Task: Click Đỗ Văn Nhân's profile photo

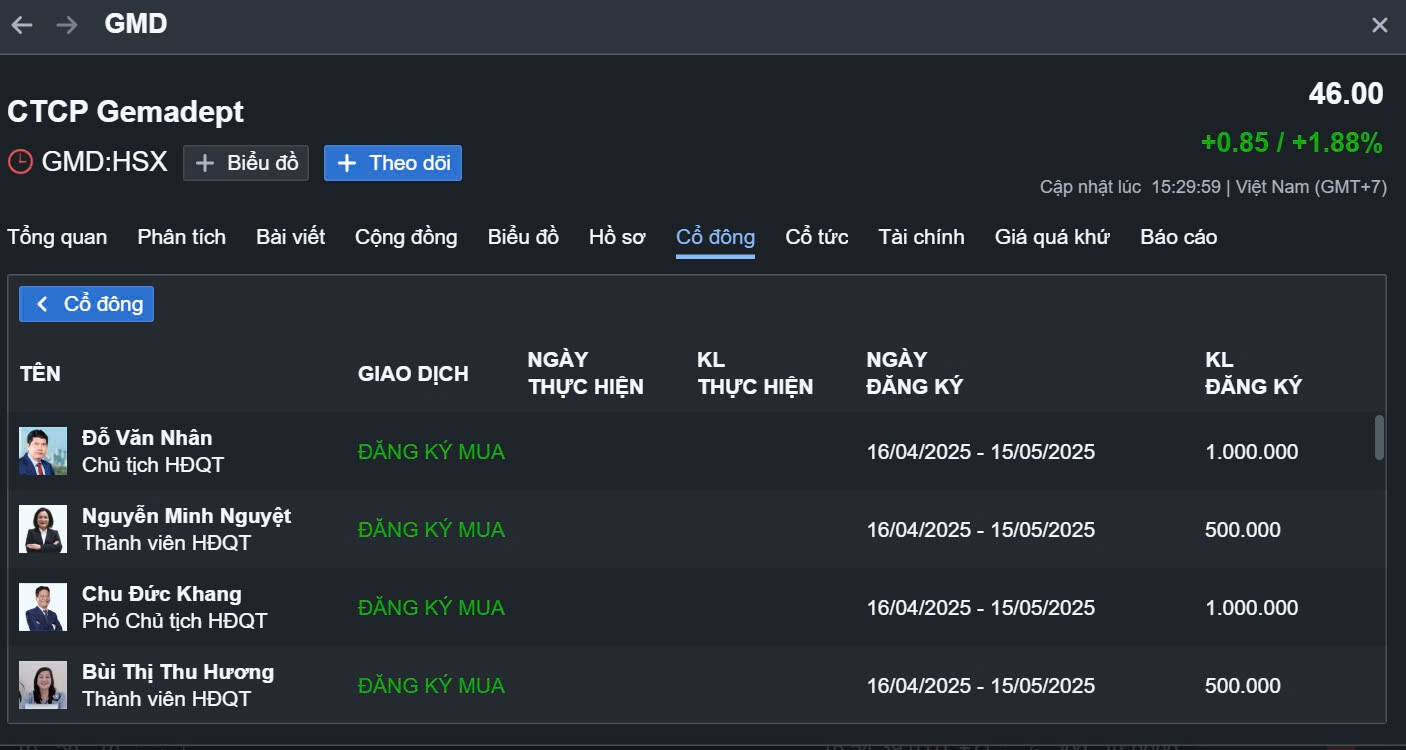Action: click(x=43, y=451)
